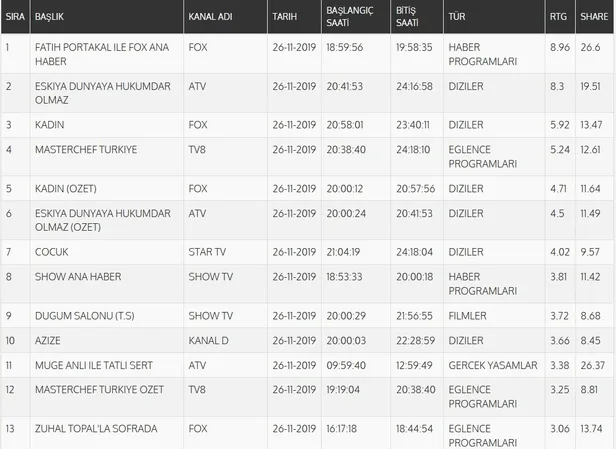Image resolution: width=616 pixels, height=449 pixels.
Task: Click the RTG column header
Action: (x=558, y=16)
